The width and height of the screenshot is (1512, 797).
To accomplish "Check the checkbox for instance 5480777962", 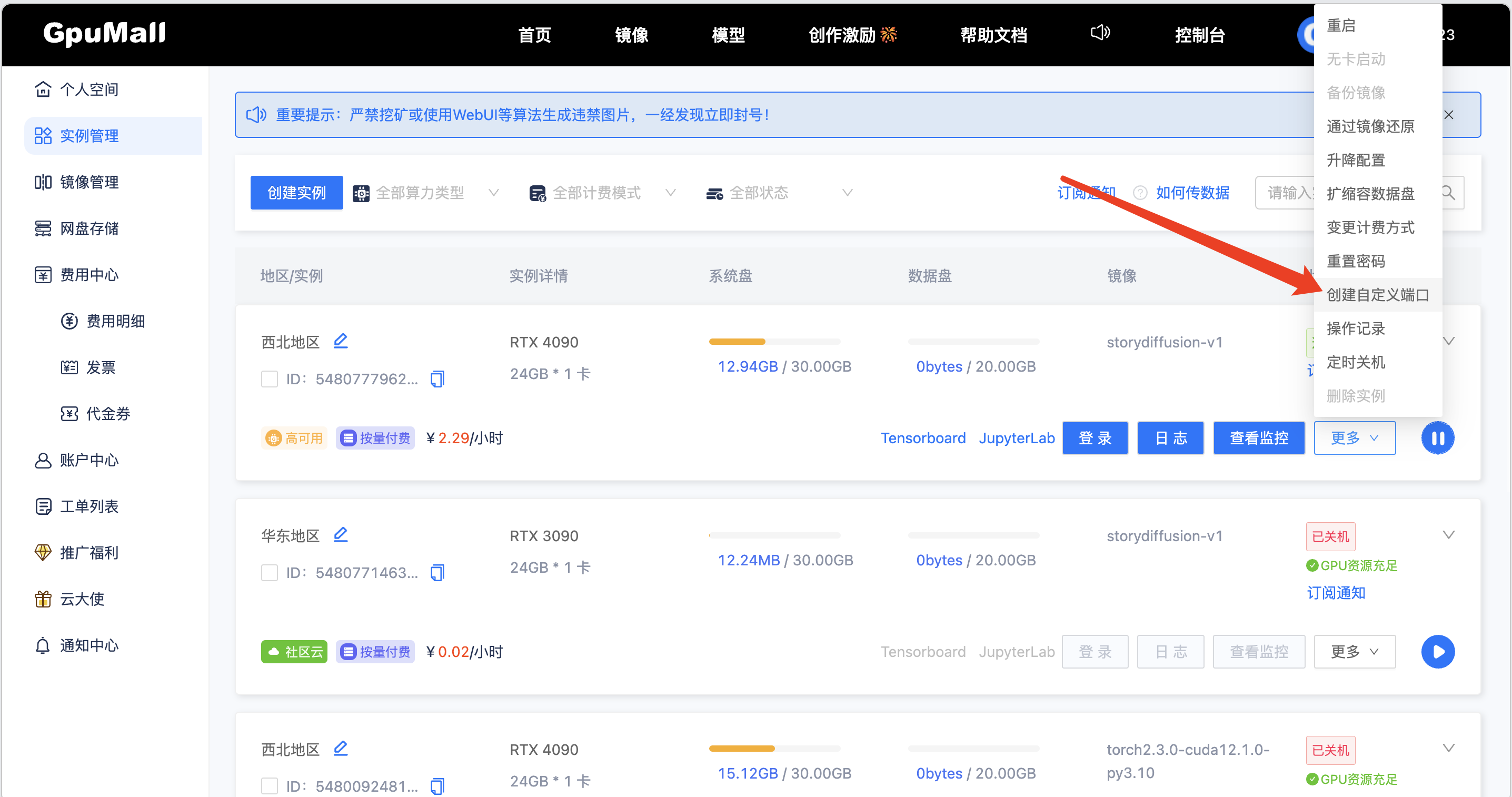I will 270,378.
